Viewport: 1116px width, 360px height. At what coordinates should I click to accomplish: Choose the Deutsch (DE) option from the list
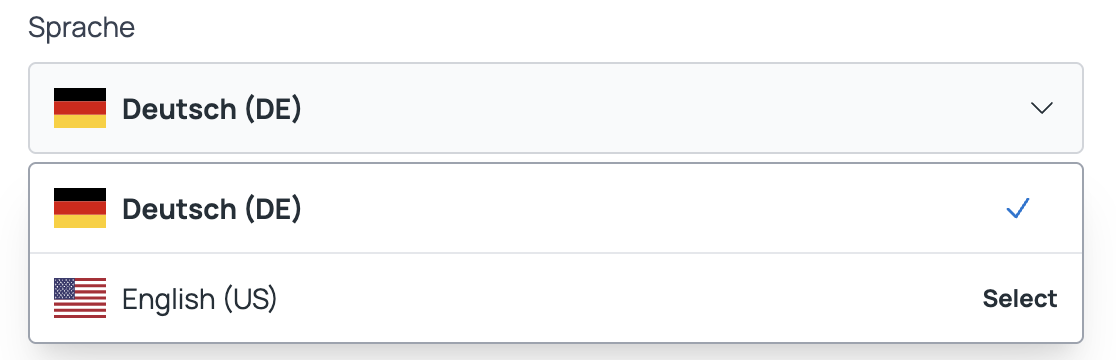click(556, 208)
